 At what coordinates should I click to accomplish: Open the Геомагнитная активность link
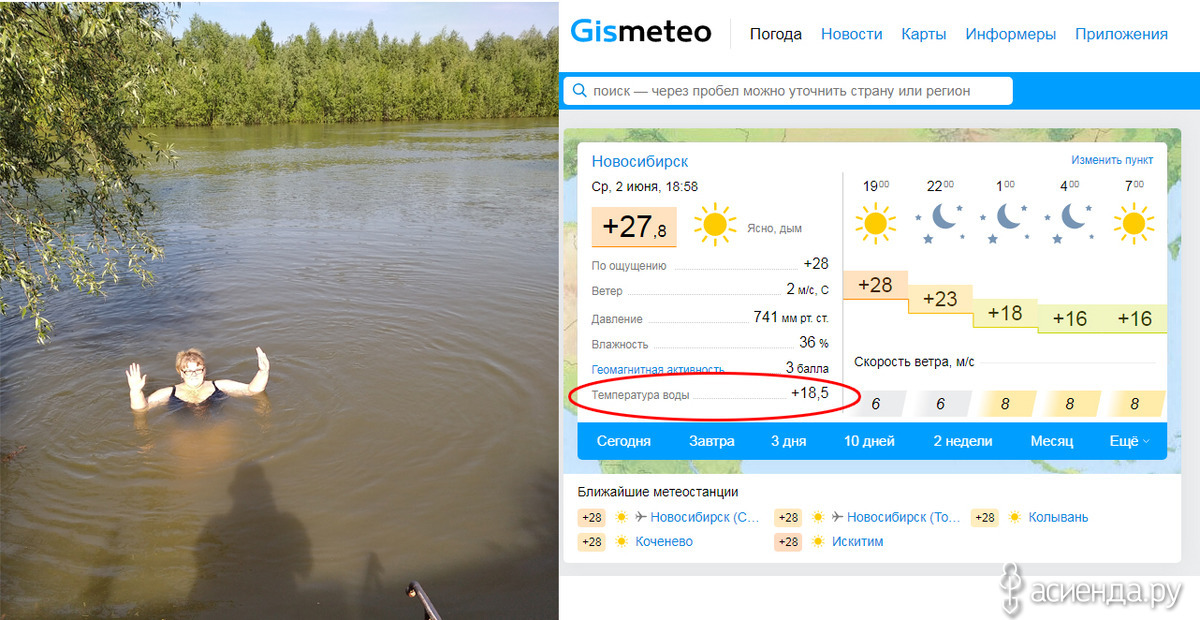click(658, 370)
